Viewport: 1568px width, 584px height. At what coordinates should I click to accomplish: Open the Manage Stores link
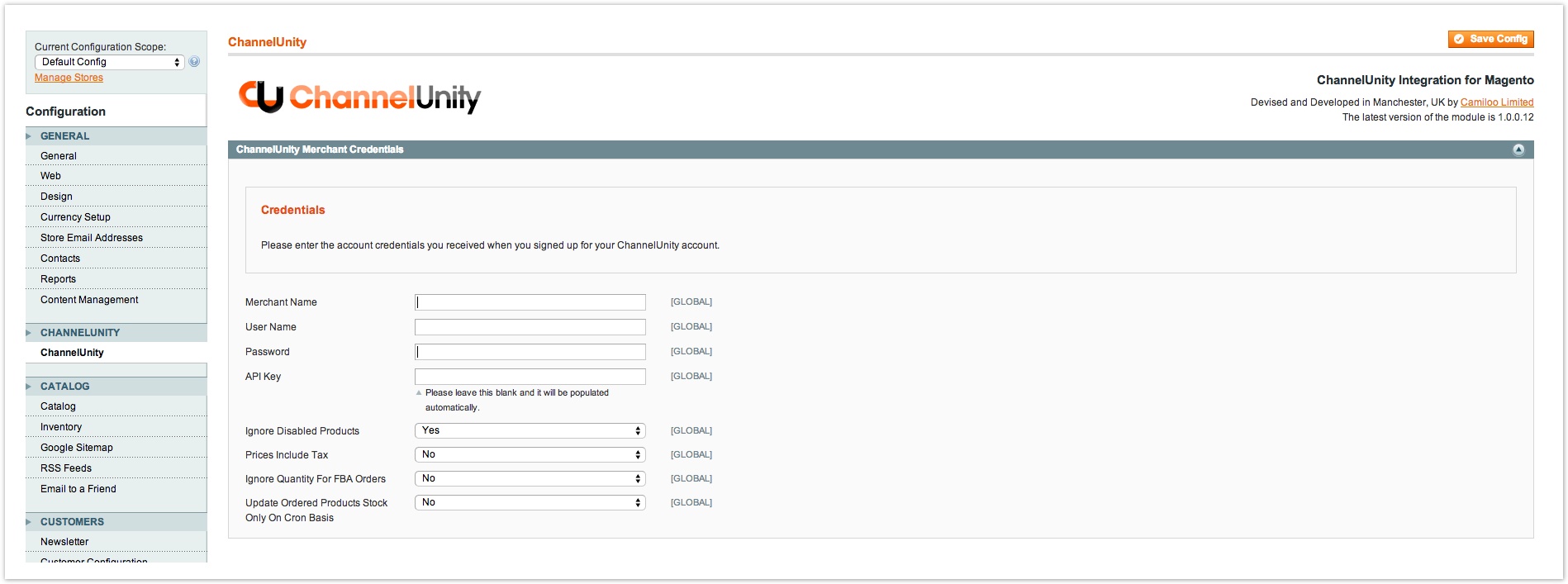point(69,78)
